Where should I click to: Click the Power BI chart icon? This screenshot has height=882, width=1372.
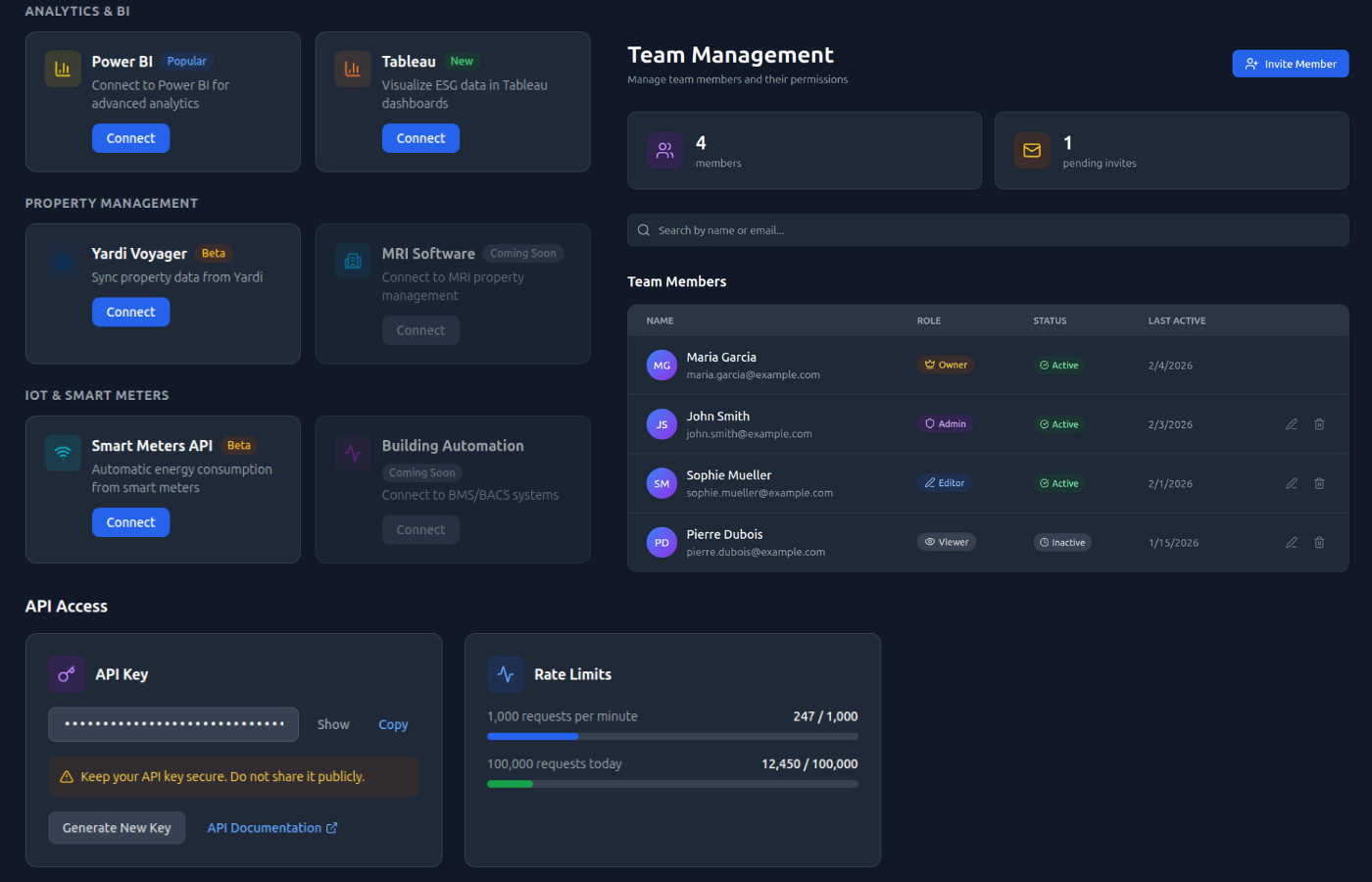pyautogui.click(x=63, y=69)
